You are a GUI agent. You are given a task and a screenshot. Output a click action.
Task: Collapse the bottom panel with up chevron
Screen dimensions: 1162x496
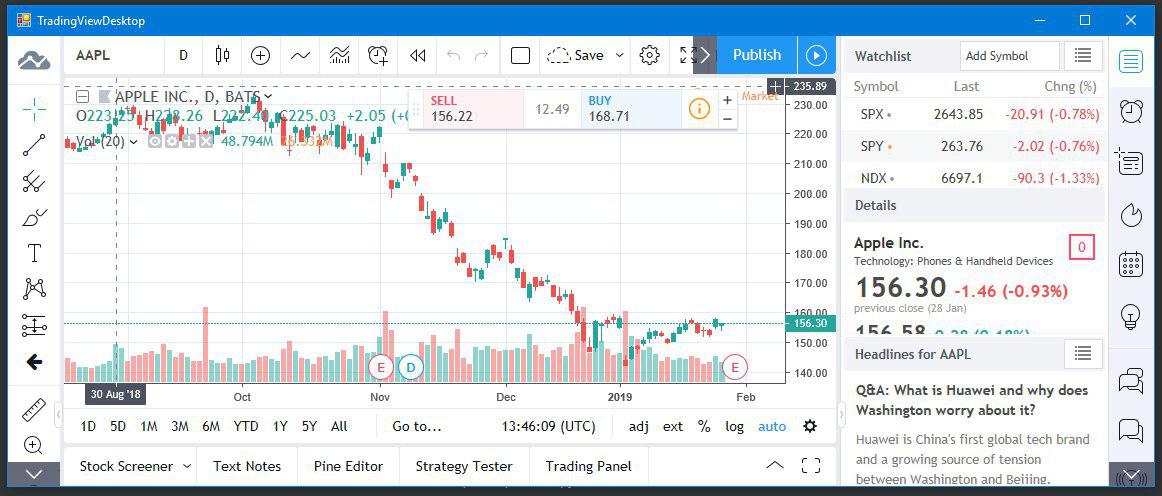click(774, 466)
